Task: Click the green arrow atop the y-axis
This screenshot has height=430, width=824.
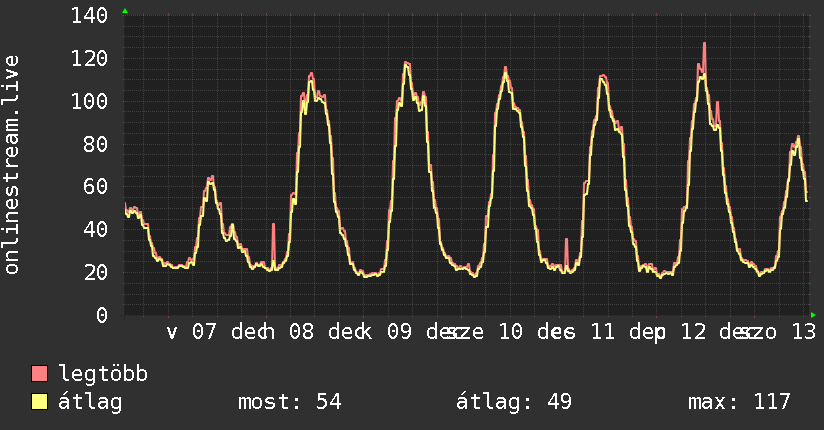Action: pos(125,11)
